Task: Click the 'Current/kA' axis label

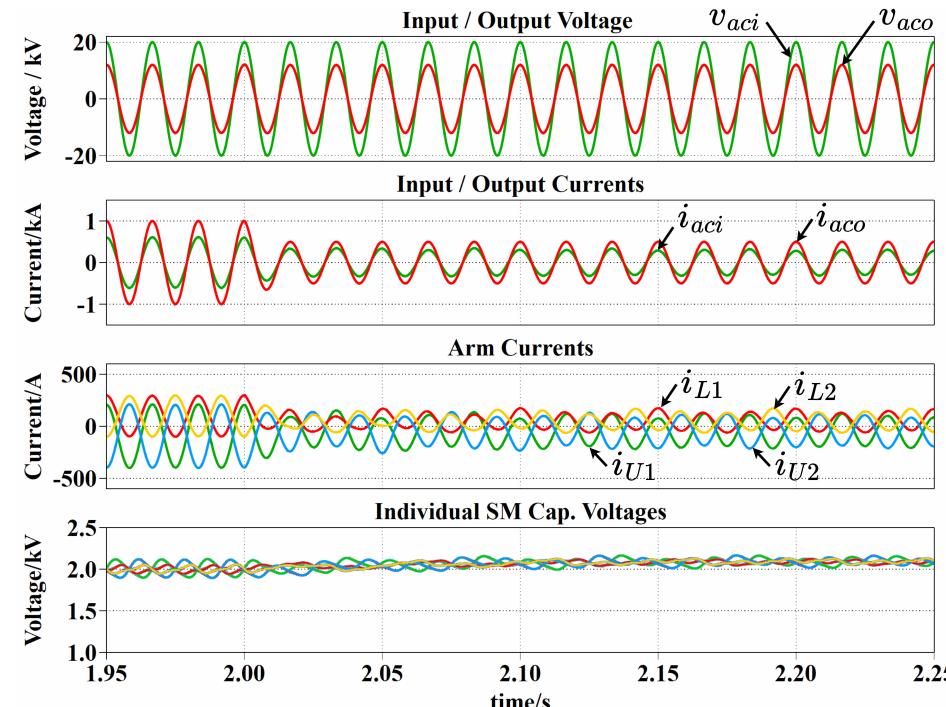Action: click(33, 262)
